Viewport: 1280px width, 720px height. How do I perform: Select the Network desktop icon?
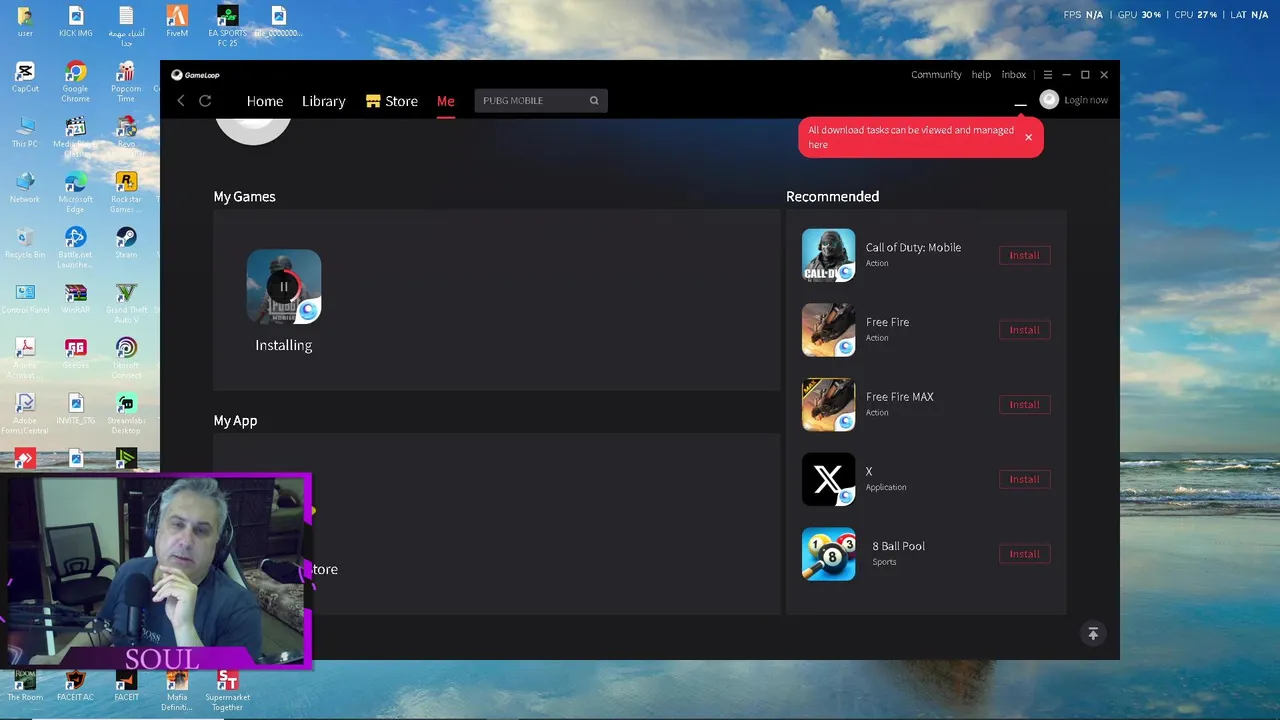pos(25,187)
